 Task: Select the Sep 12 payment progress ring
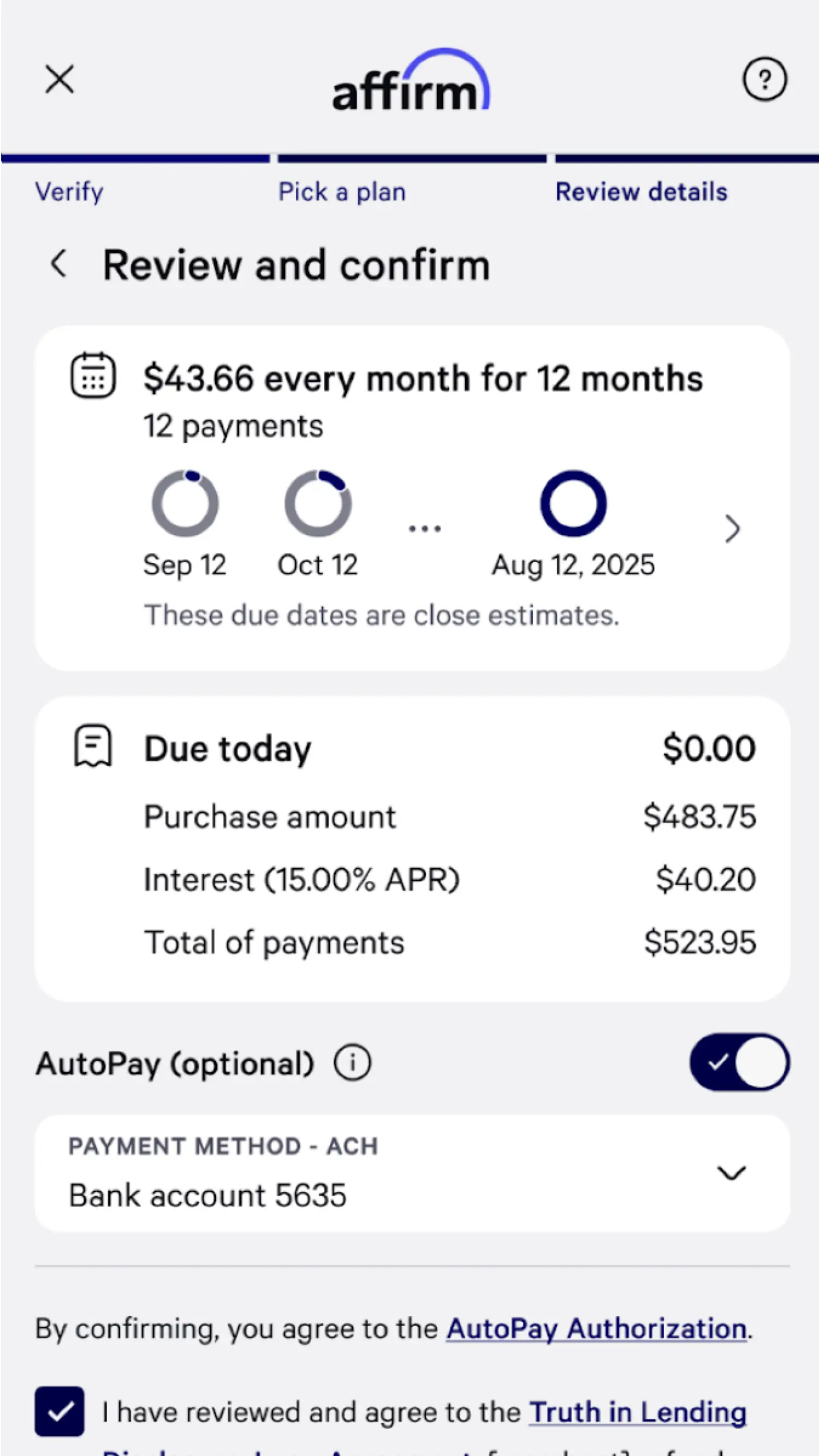[x=185, y=503]
